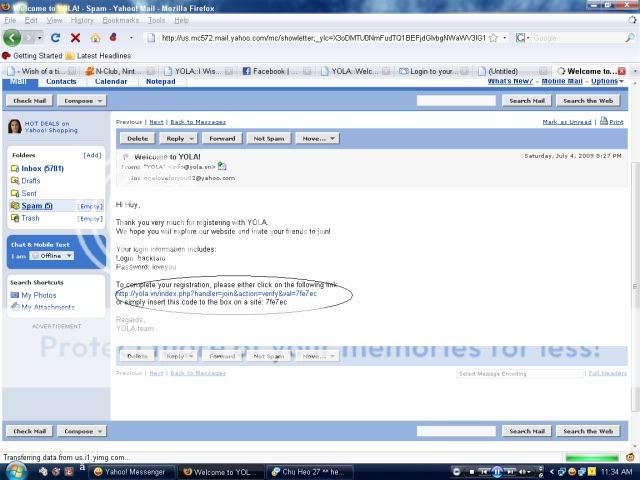The image size is (640, 480).
Task: Open the Spam folder
Action: point(37,206)
